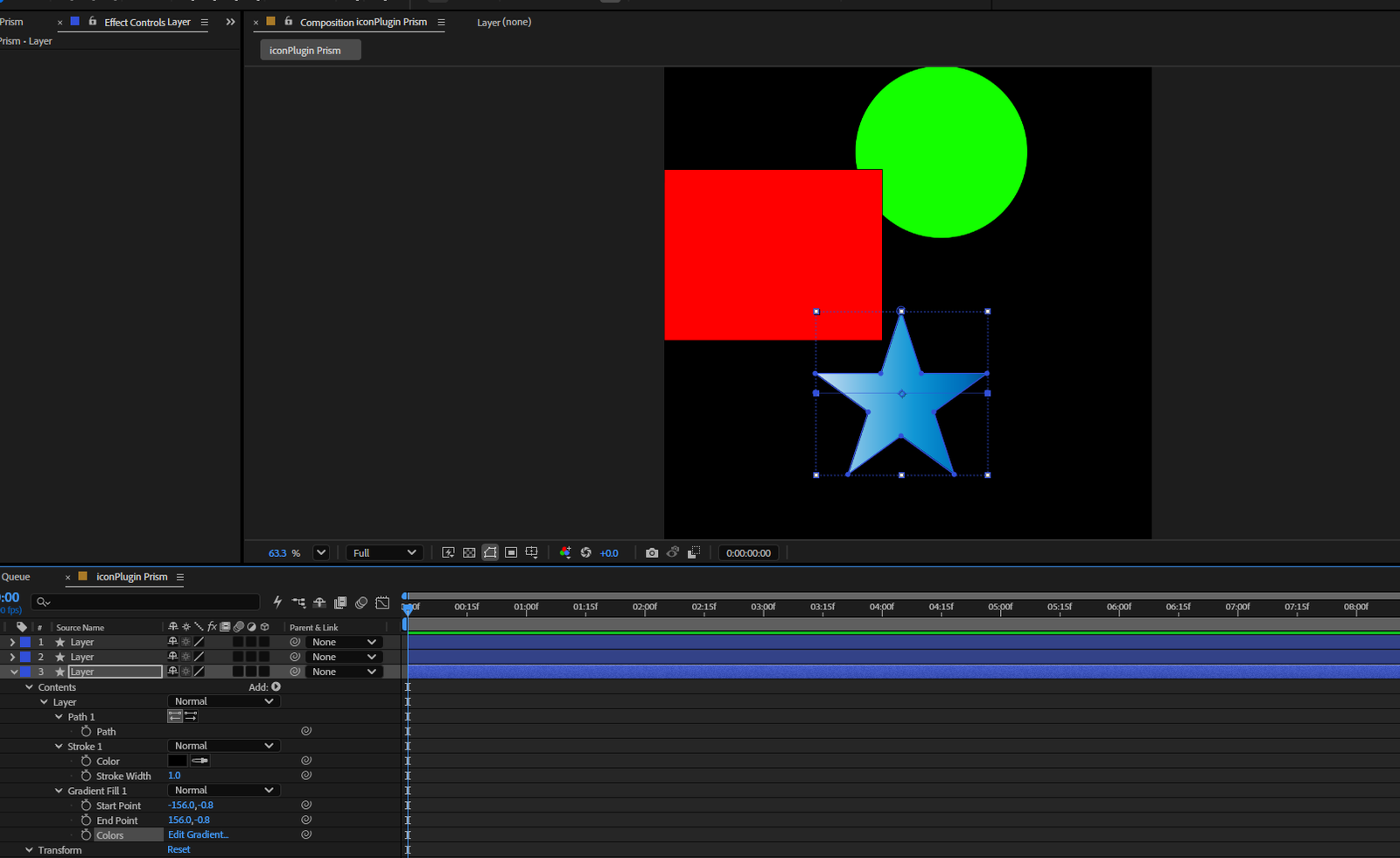Click the timeline layer search field
The image size is (1400, 858).
pos(145,601)
